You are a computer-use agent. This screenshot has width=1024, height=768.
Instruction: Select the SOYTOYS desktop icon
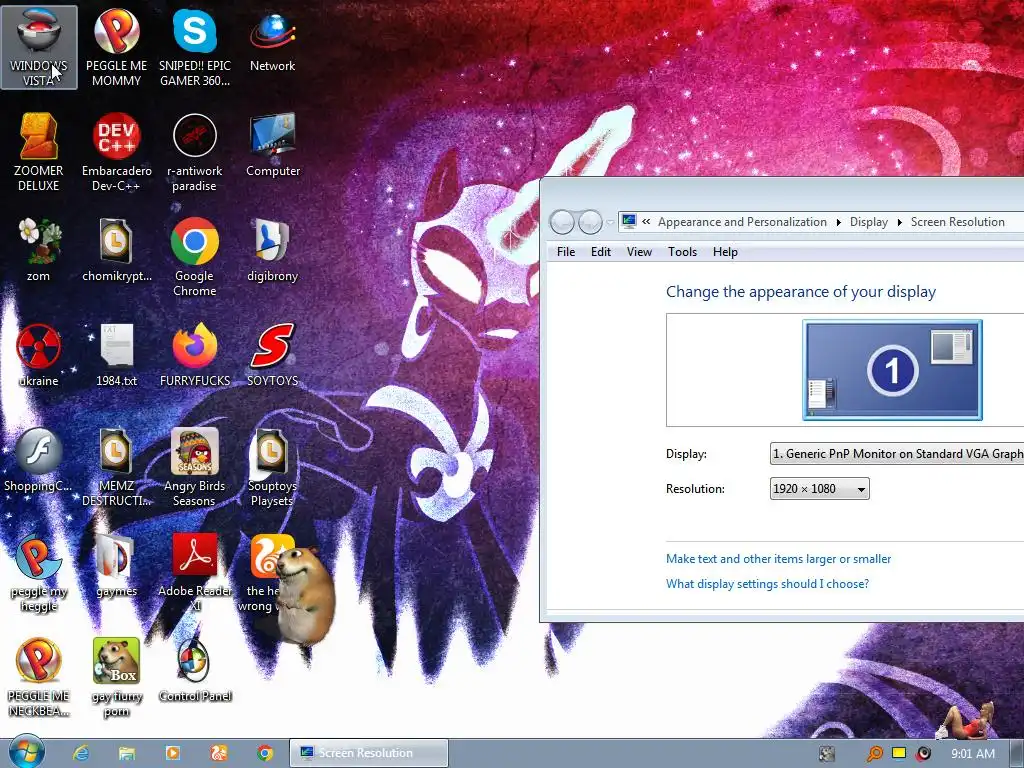tap(272, 355)
